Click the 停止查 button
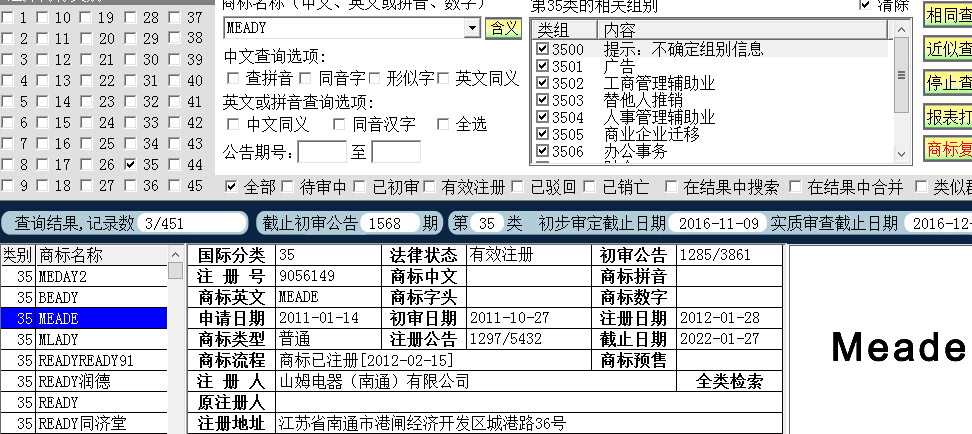 click(948, 82)
